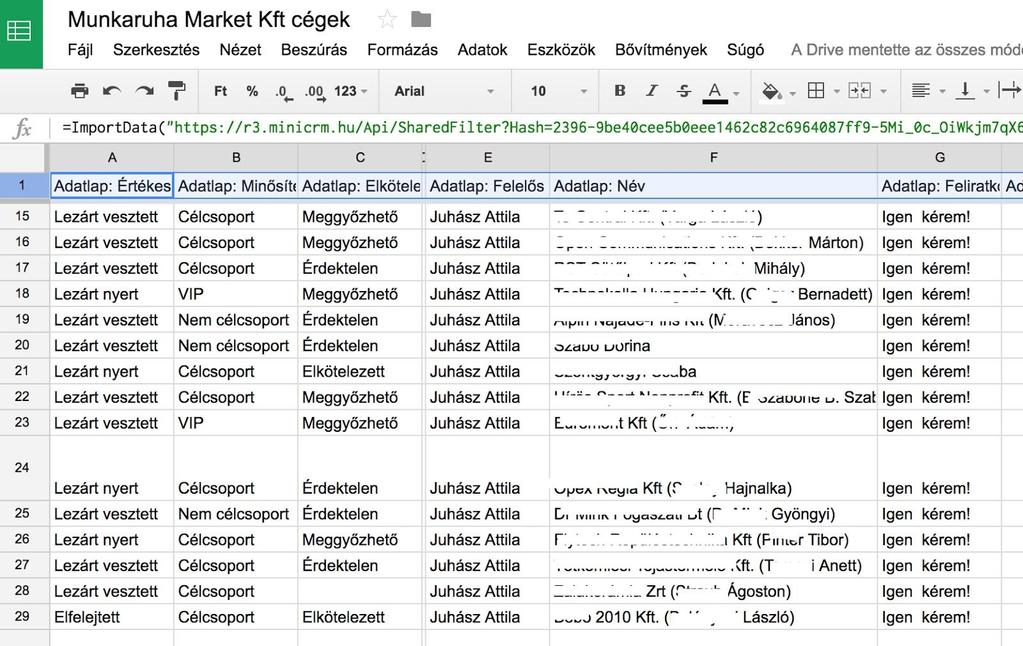1023x646 pixels.
Task: Decrease decimal places
Action: (x=282, y=91)
